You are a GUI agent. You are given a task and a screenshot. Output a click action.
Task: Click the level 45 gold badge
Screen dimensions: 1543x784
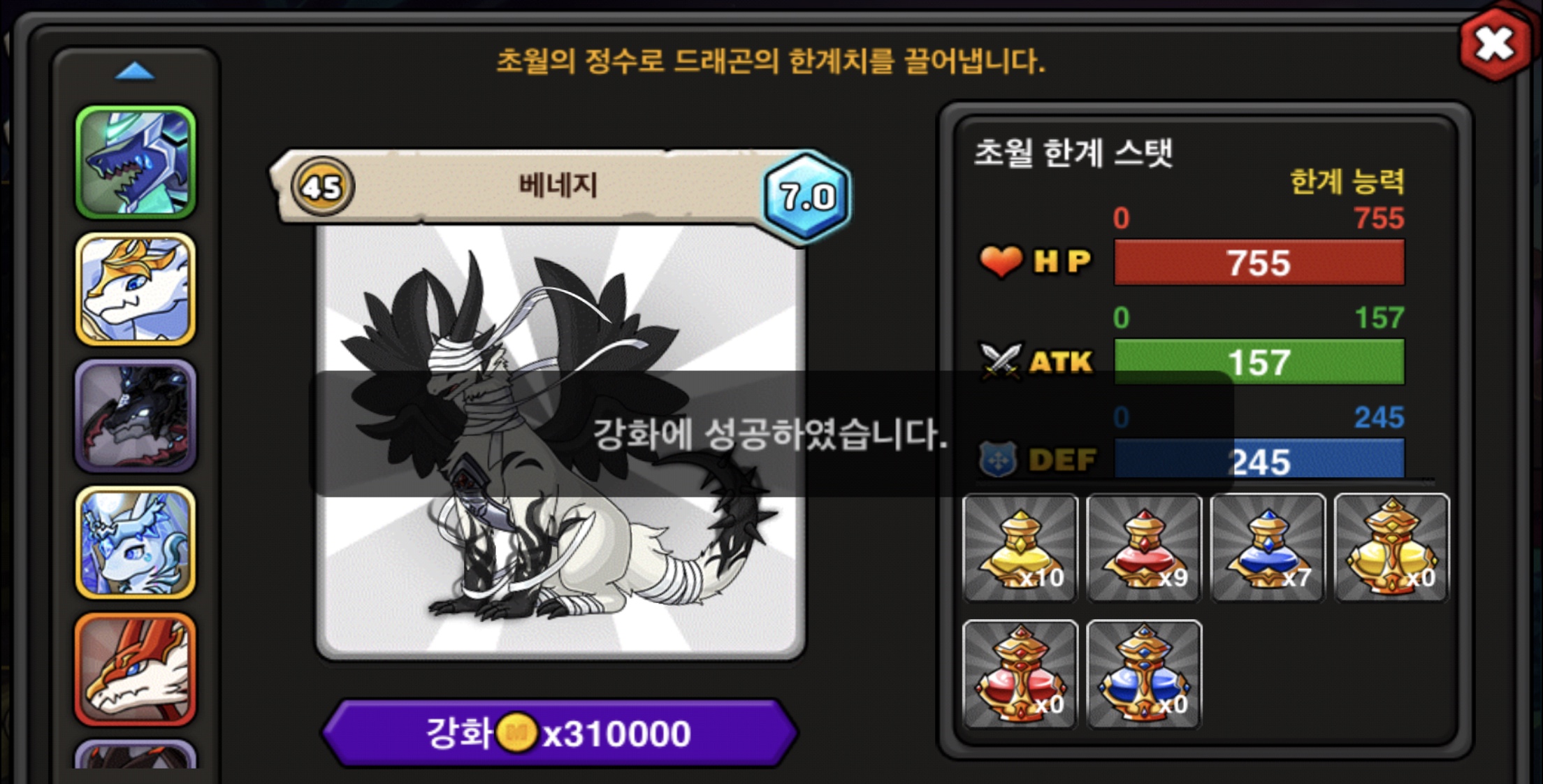click(322, 187)
